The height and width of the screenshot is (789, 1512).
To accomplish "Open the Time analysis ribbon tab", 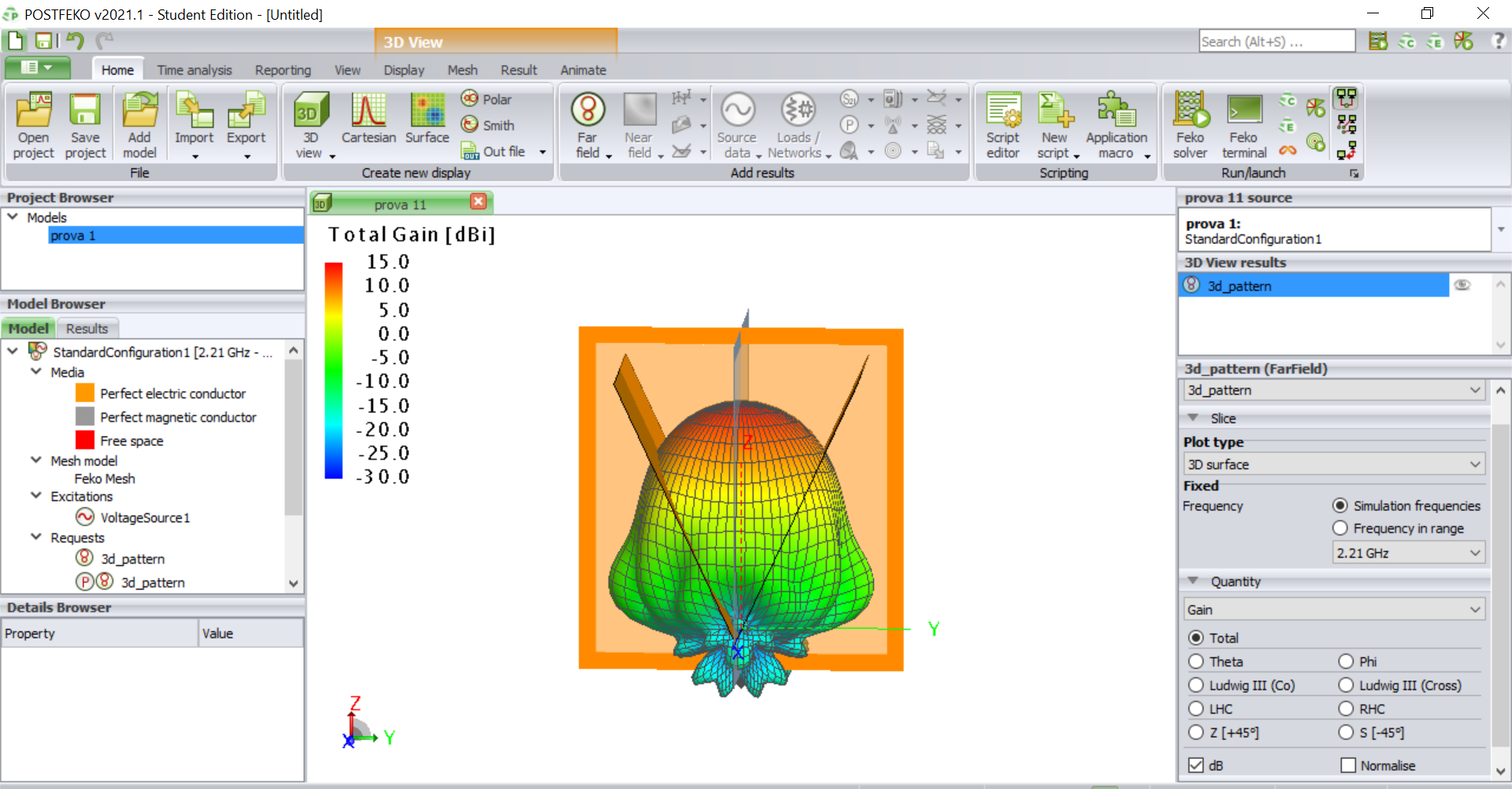I will (x=195, y=70).
